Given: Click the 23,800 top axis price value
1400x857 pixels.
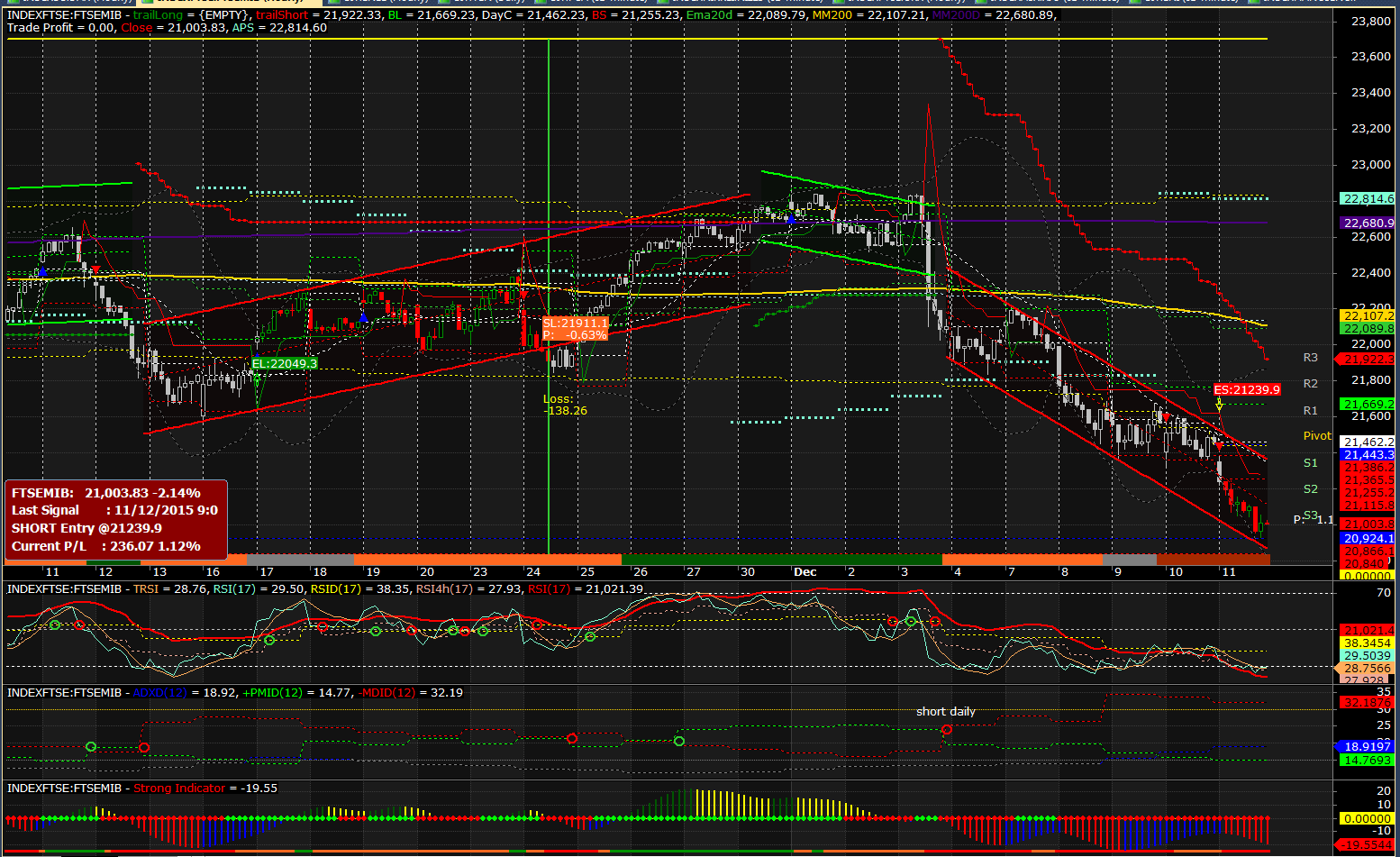Looking at the screenshot, I should click(x=1371, y=21).
